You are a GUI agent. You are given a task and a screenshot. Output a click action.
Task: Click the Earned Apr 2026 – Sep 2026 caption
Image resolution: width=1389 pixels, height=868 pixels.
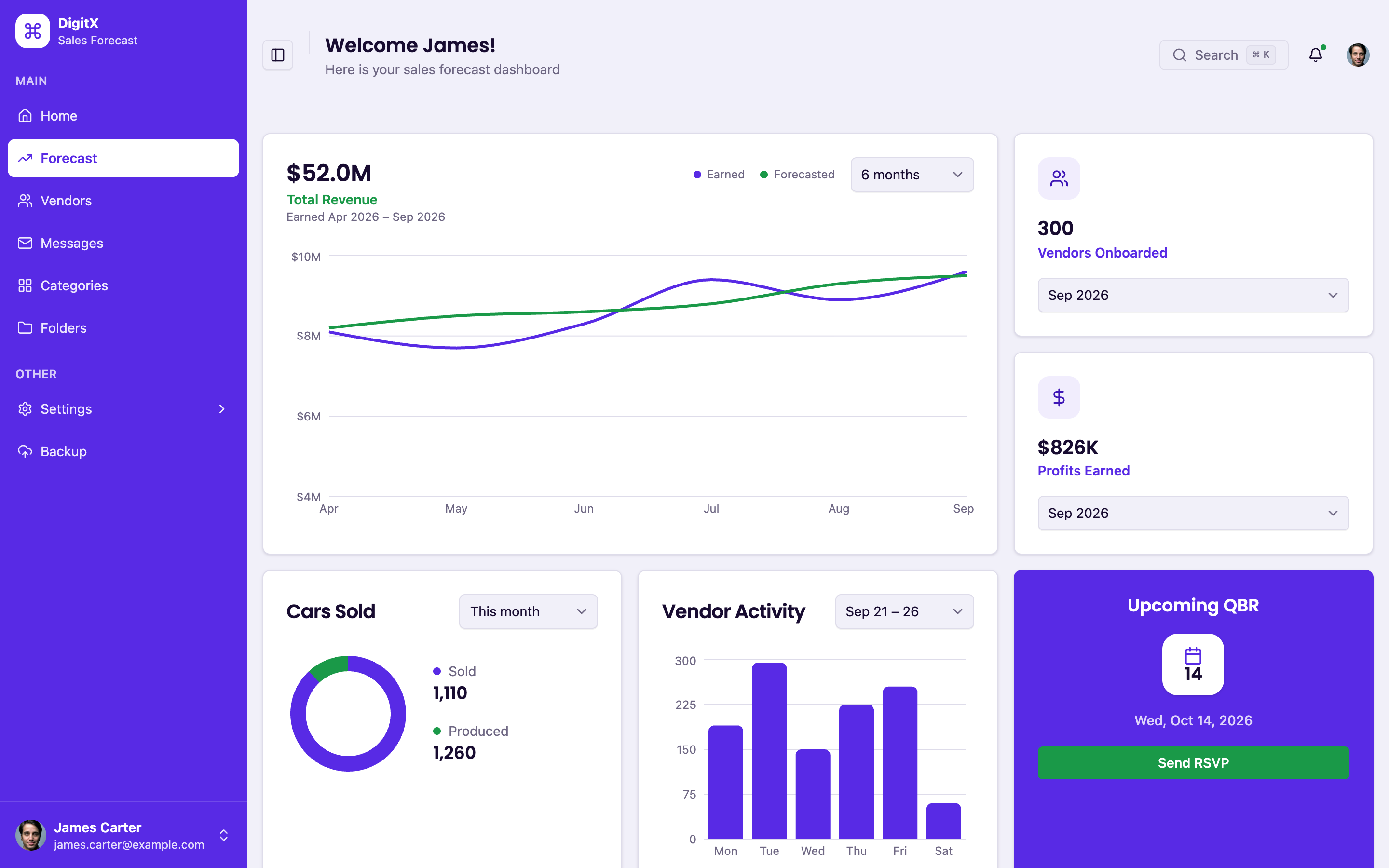click(x=366, y=217)
